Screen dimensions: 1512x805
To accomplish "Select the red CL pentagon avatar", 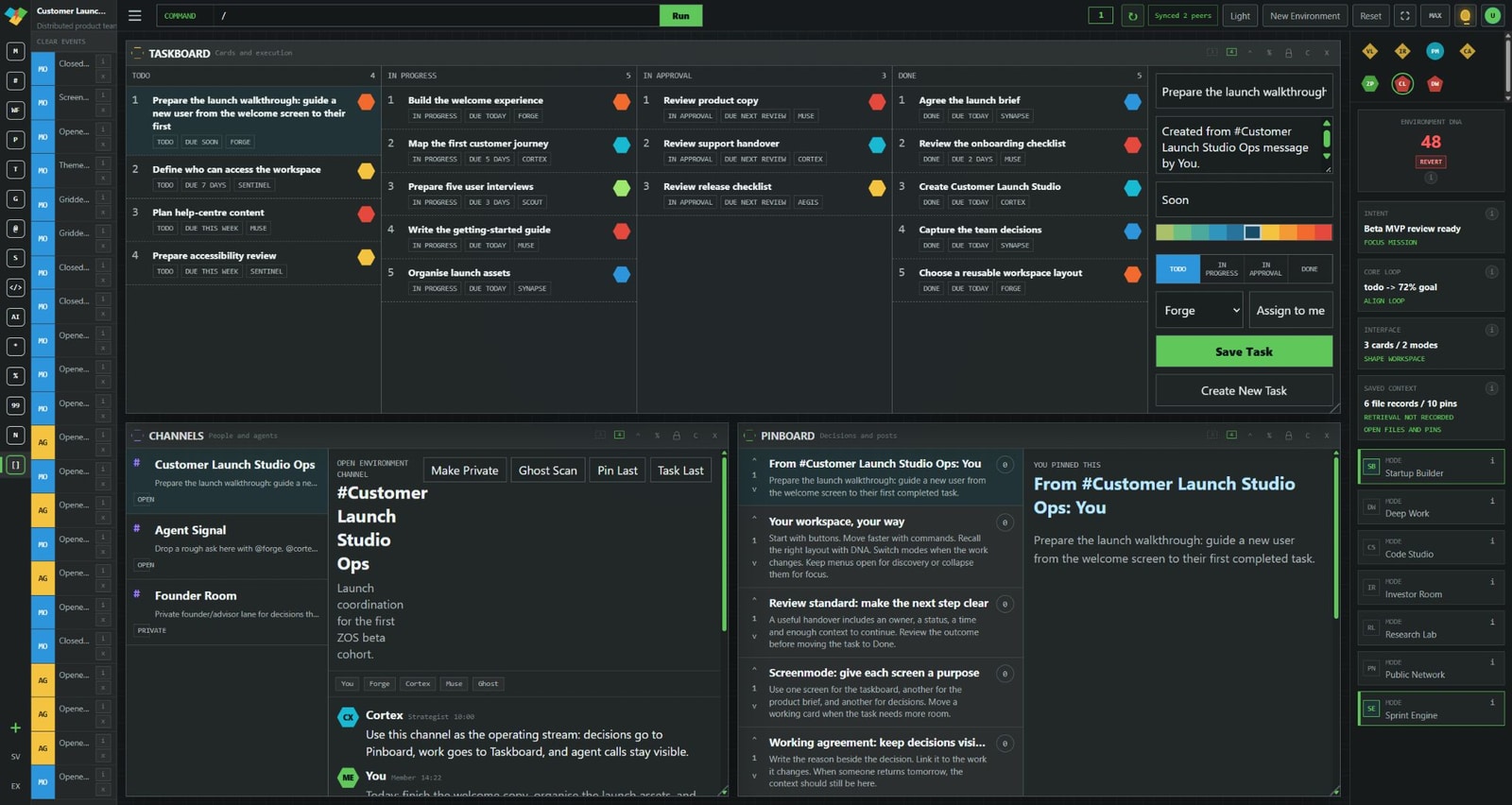I will pos(1402,84).
